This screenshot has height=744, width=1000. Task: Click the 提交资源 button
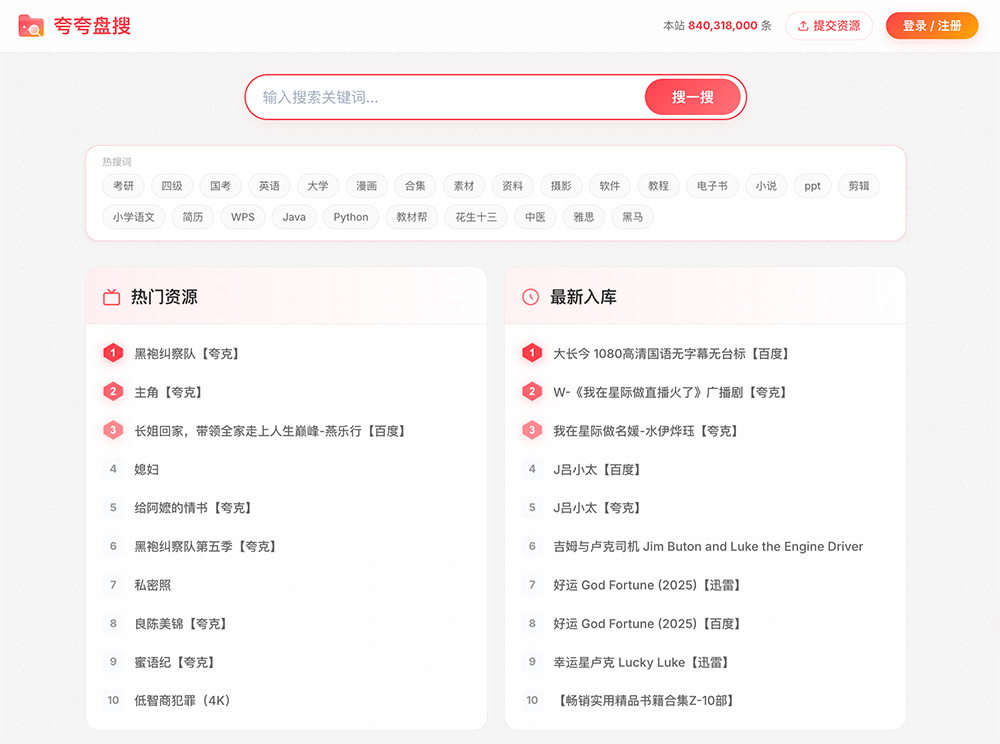tap(829, 26)
